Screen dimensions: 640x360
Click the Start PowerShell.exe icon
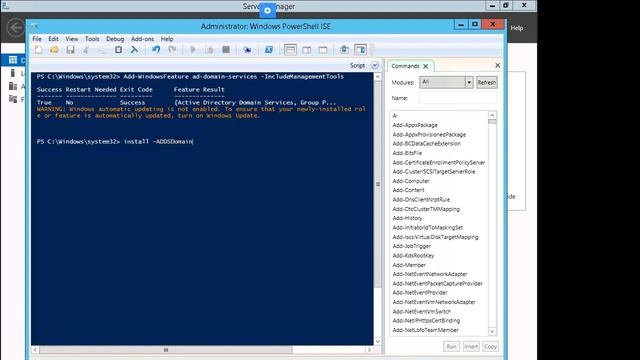269,50
